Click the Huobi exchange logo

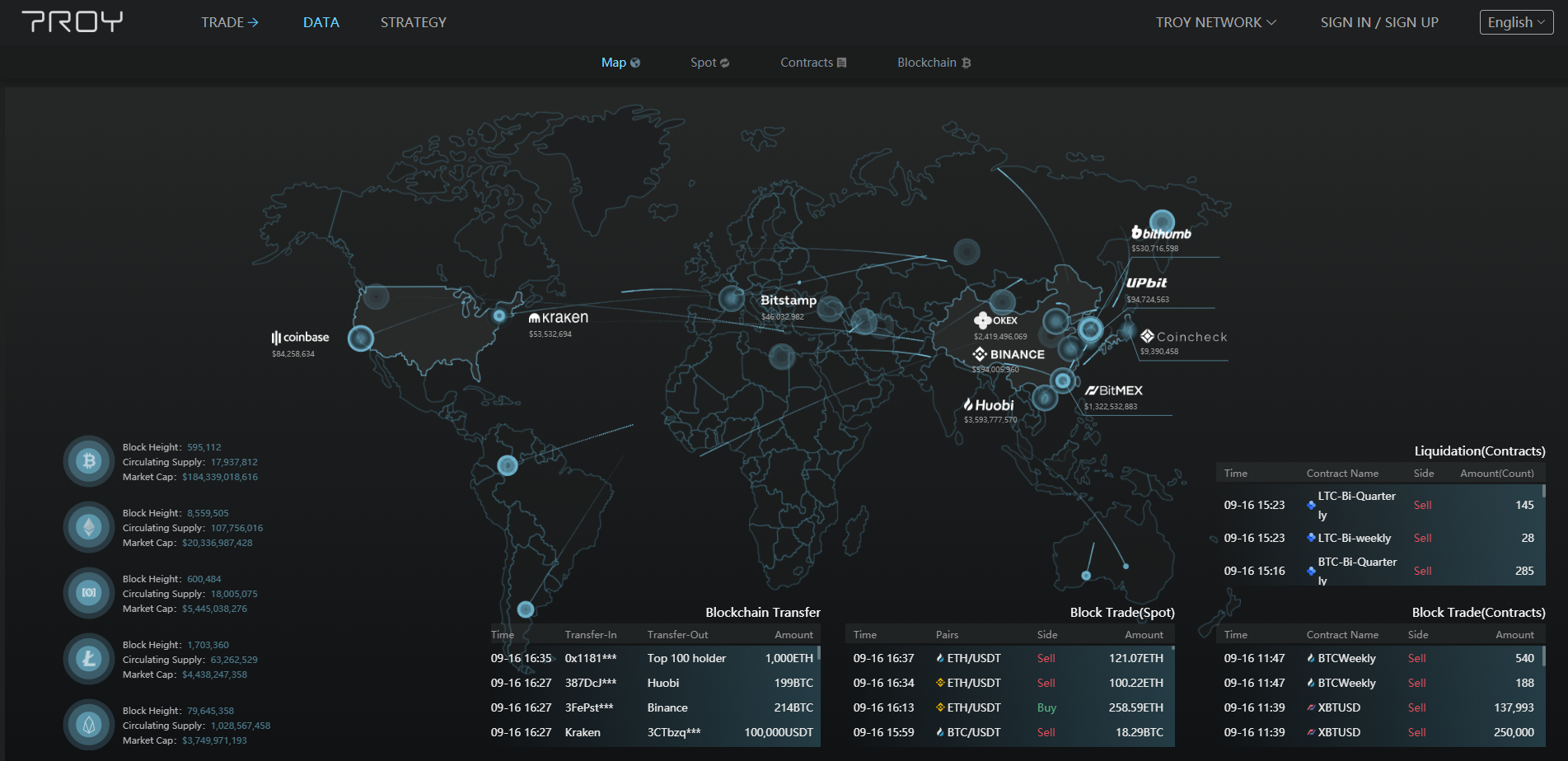[989, 405]
